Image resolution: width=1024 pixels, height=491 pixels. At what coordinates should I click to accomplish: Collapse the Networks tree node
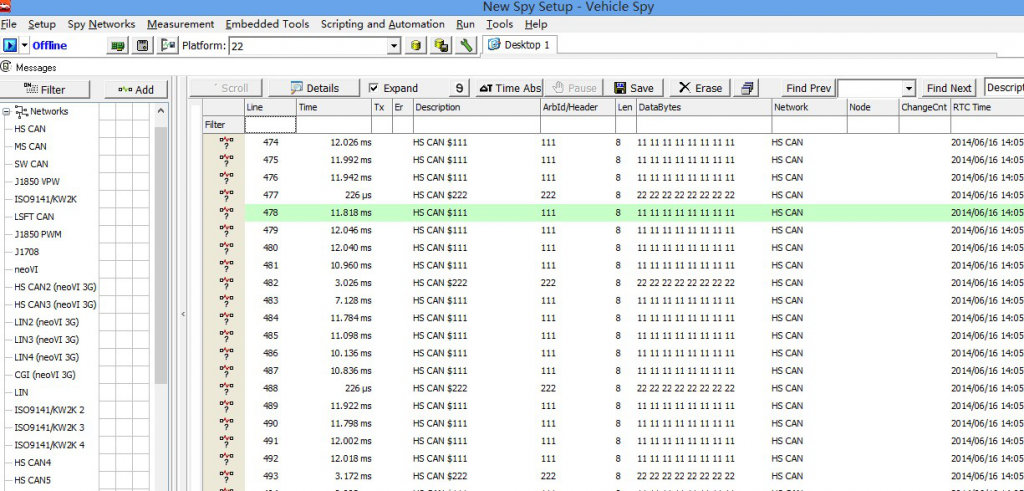tap(7, 112)
